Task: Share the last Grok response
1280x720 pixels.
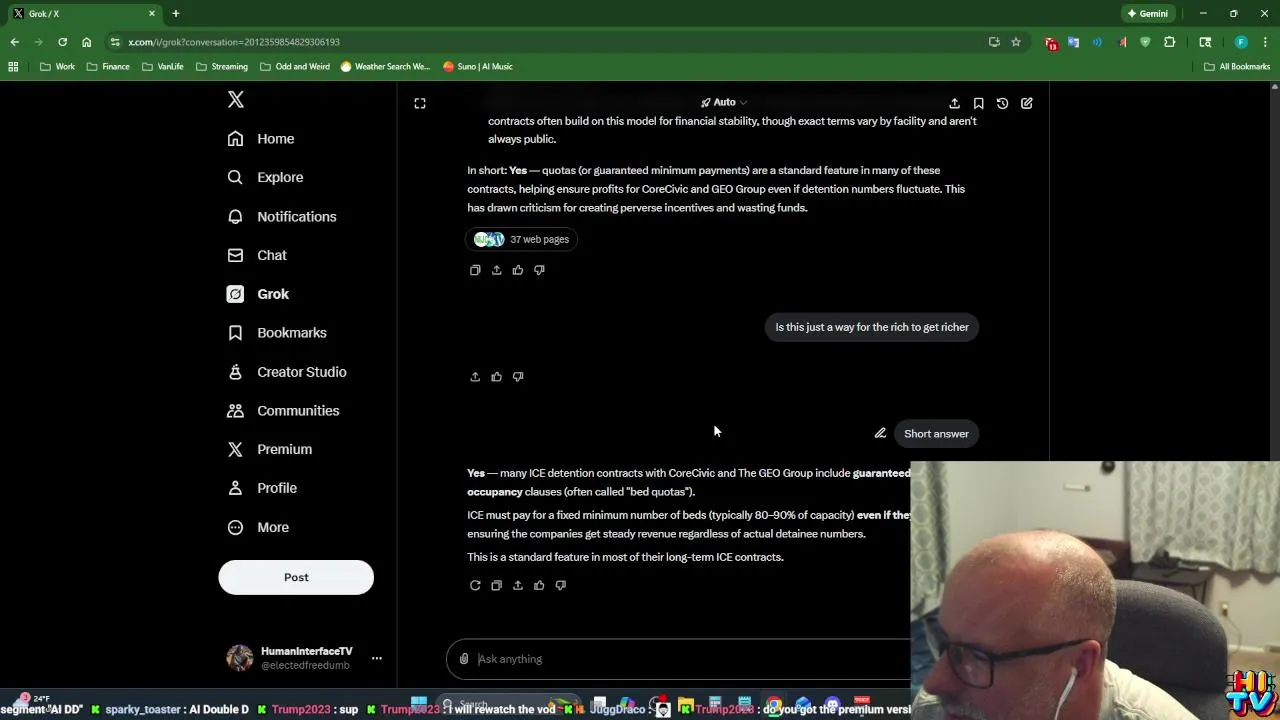Action: tap(518, 585)
